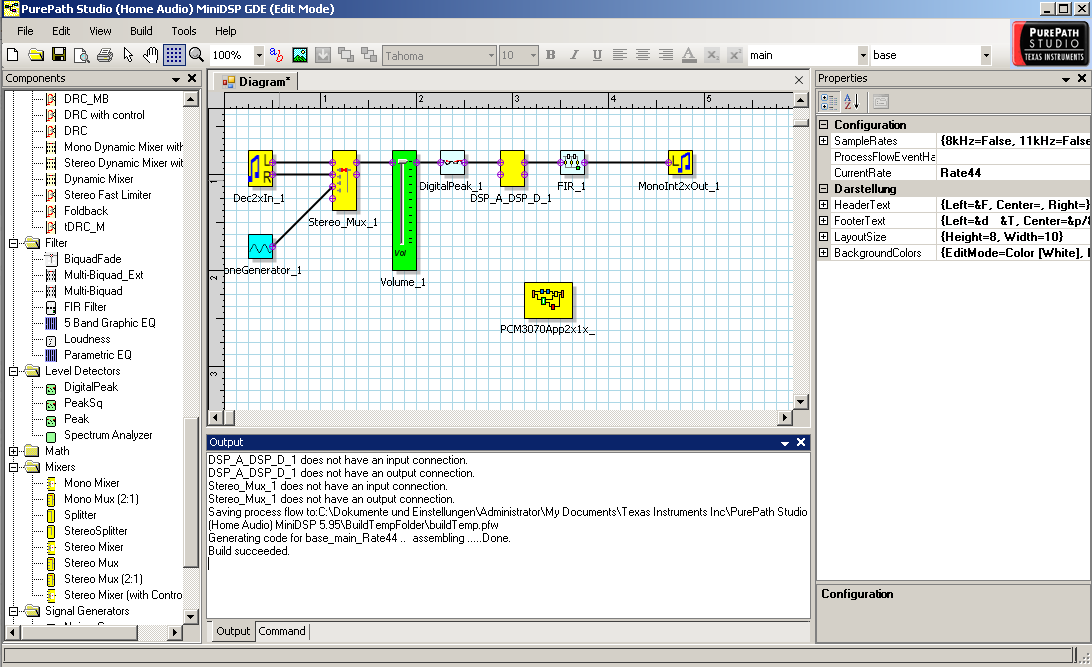Select the MonoInt2xOut_1 block
1092x667 pixels.
[680, 163]
